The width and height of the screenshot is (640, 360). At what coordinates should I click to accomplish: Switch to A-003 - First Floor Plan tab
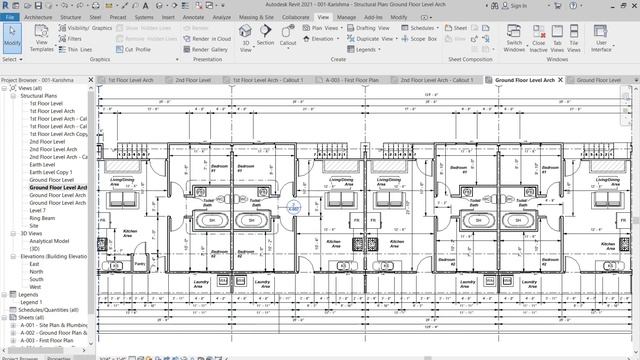352,80
